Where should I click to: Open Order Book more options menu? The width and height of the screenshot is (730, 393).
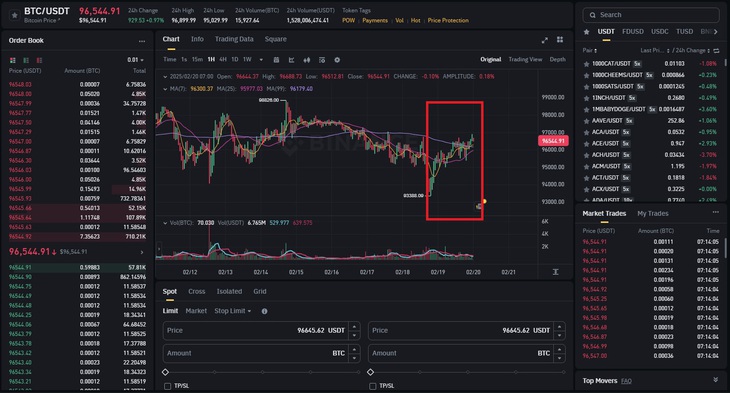pyautogui.click(x=142, y=41)
